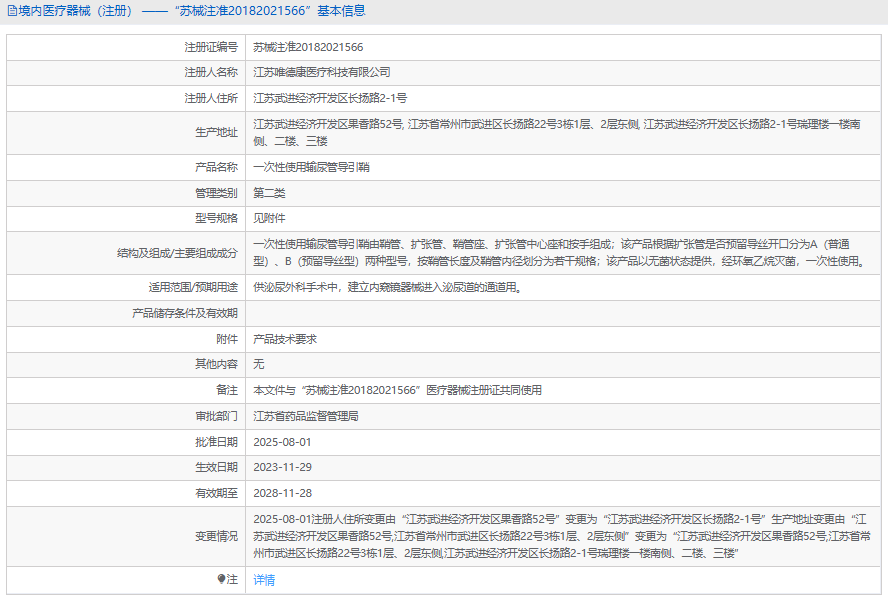The image size is (888, 600).
Task: Open the 详情 link
Action: pyautogui.click(x=264, y=580)
